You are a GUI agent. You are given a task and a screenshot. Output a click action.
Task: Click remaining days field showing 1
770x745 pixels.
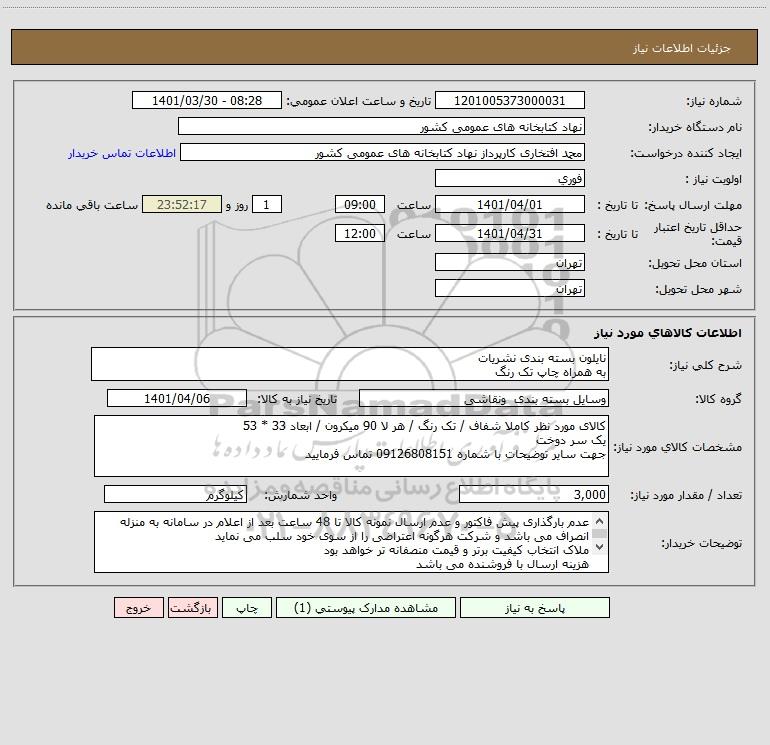[267, 204]
